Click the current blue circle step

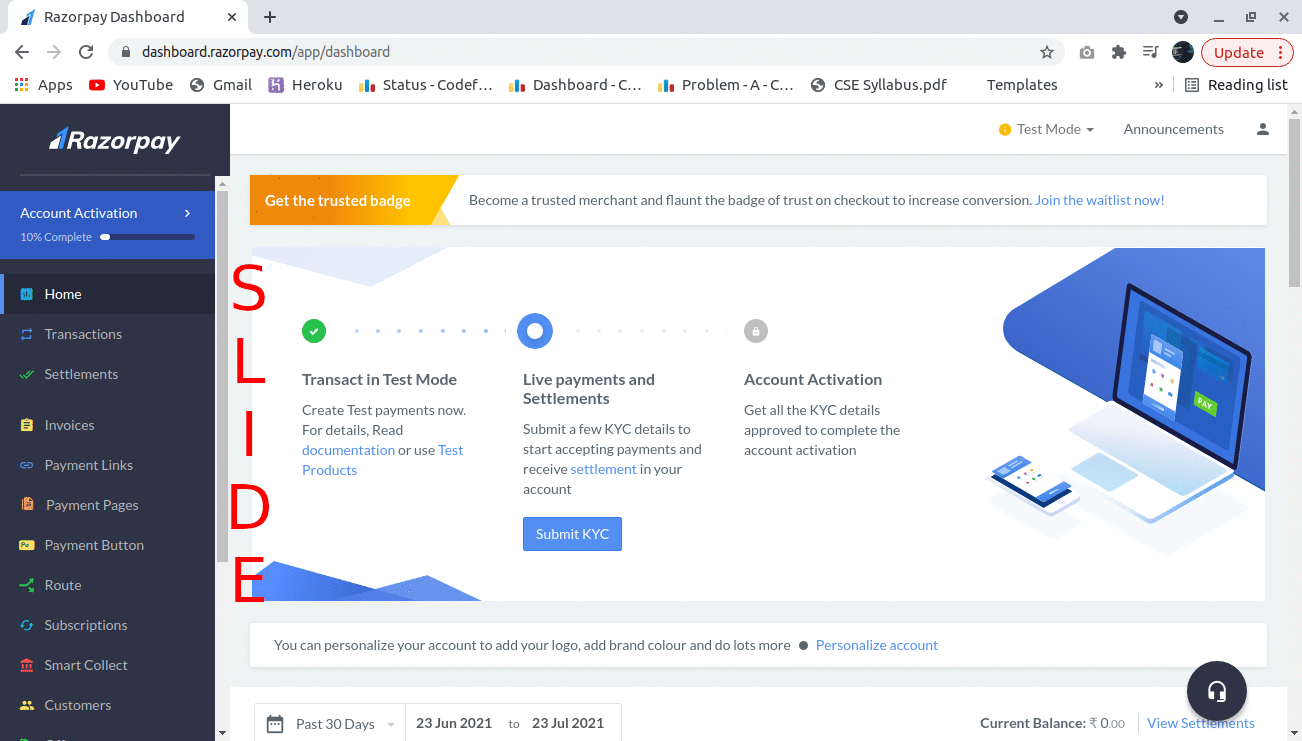(535, 330)
